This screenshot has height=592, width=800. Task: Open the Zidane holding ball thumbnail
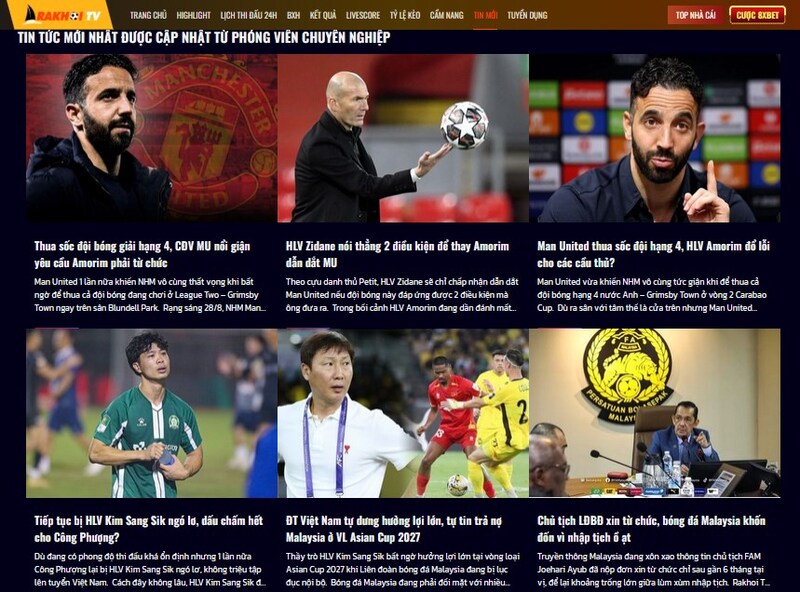point(403,138)
